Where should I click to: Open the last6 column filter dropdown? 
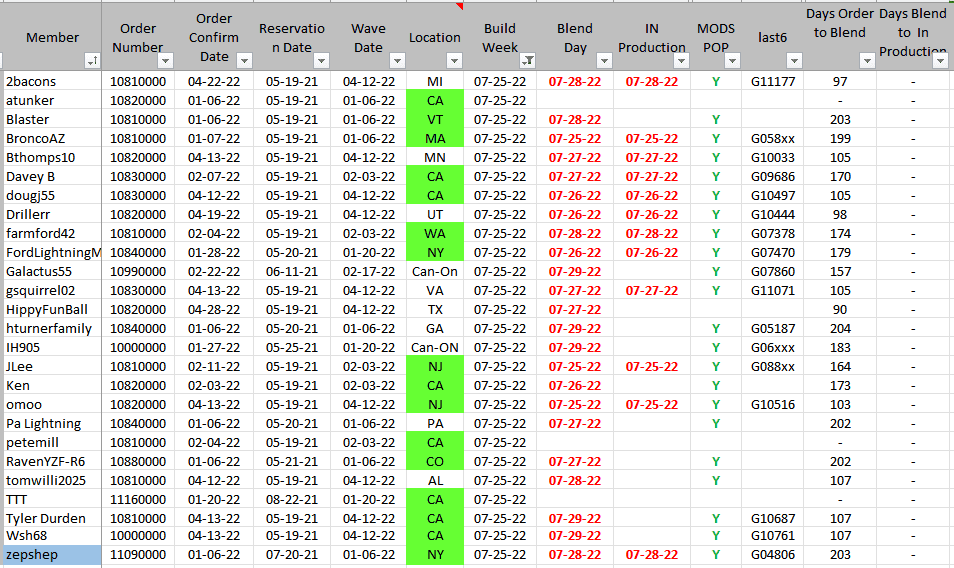click(793, 61)
